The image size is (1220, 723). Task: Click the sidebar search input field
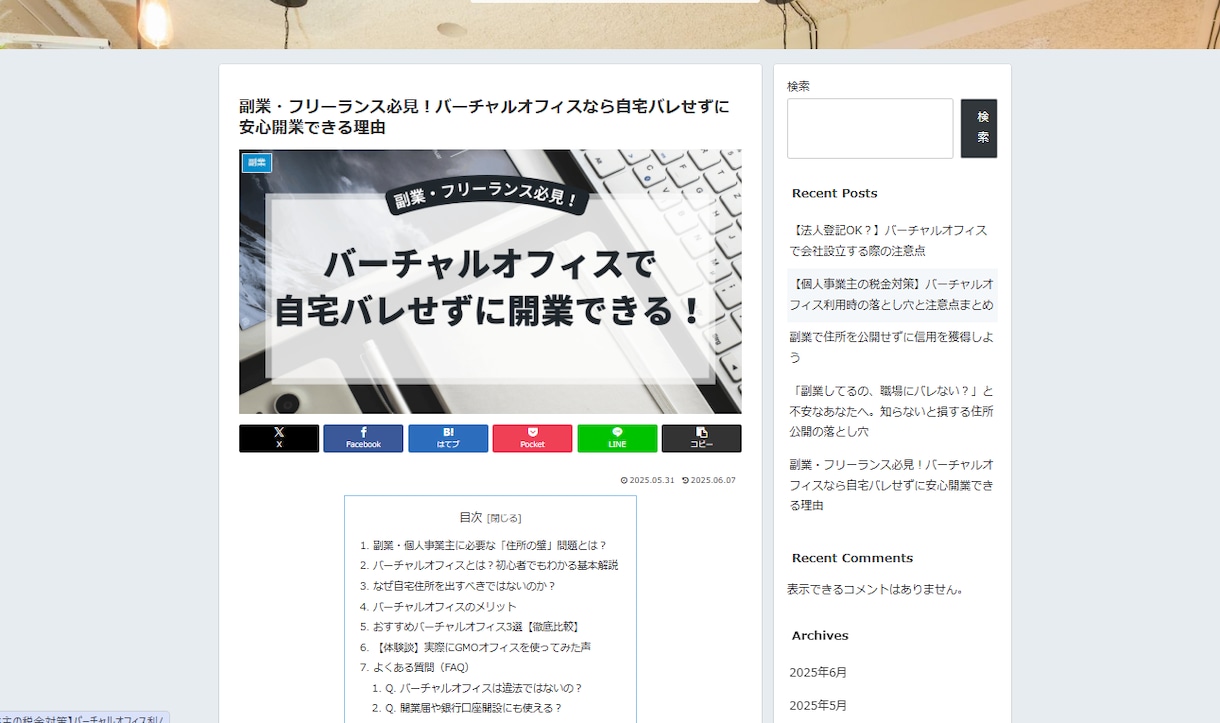pyautogui.click(x=870, y=128)
